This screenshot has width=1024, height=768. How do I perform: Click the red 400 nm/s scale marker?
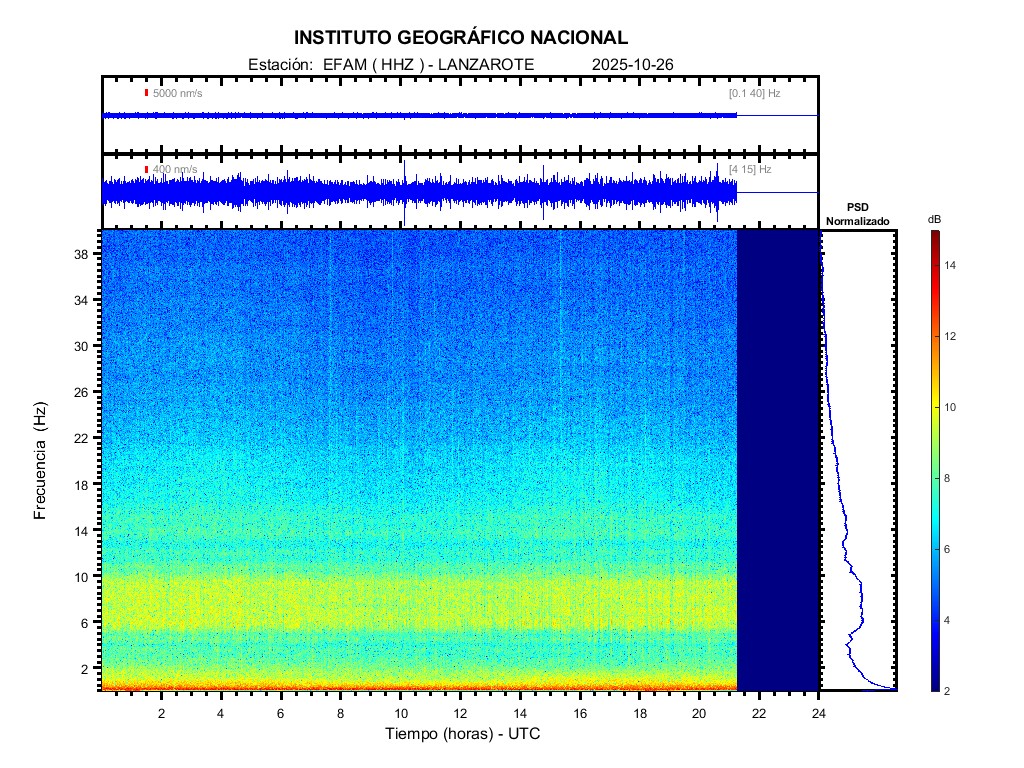(146, 169)
